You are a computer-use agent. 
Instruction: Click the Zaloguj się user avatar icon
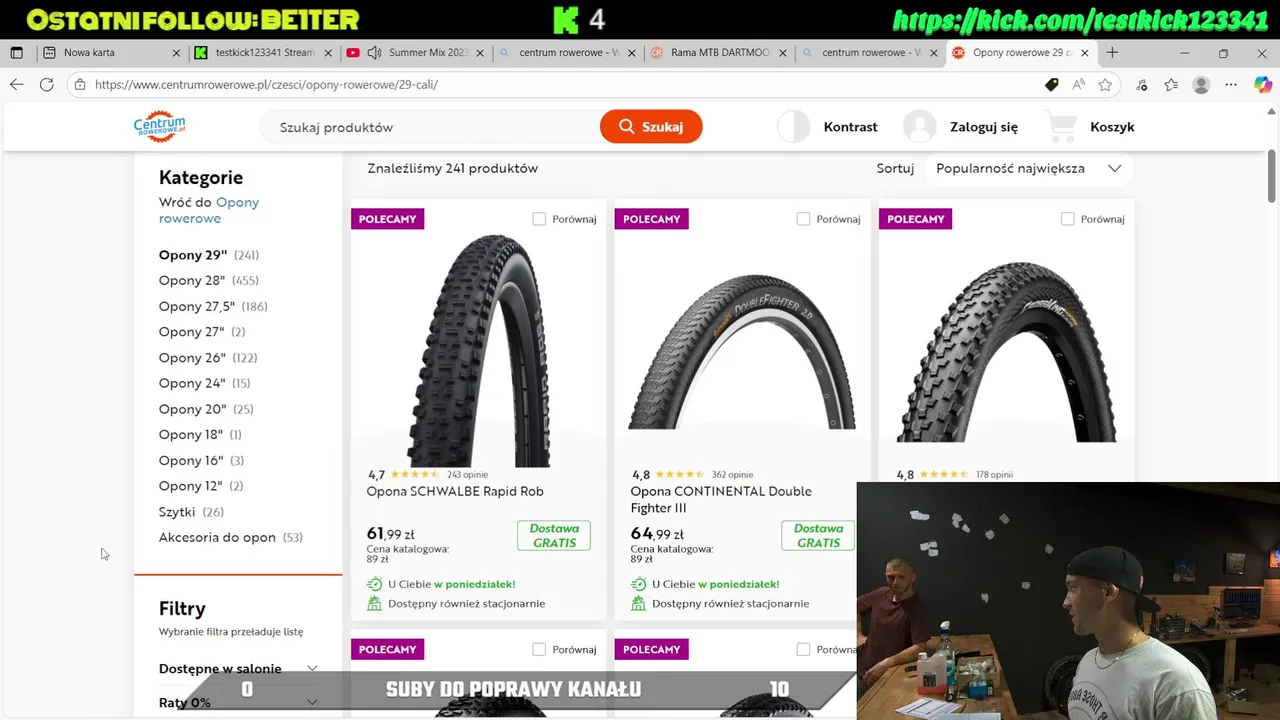(919, 126)
